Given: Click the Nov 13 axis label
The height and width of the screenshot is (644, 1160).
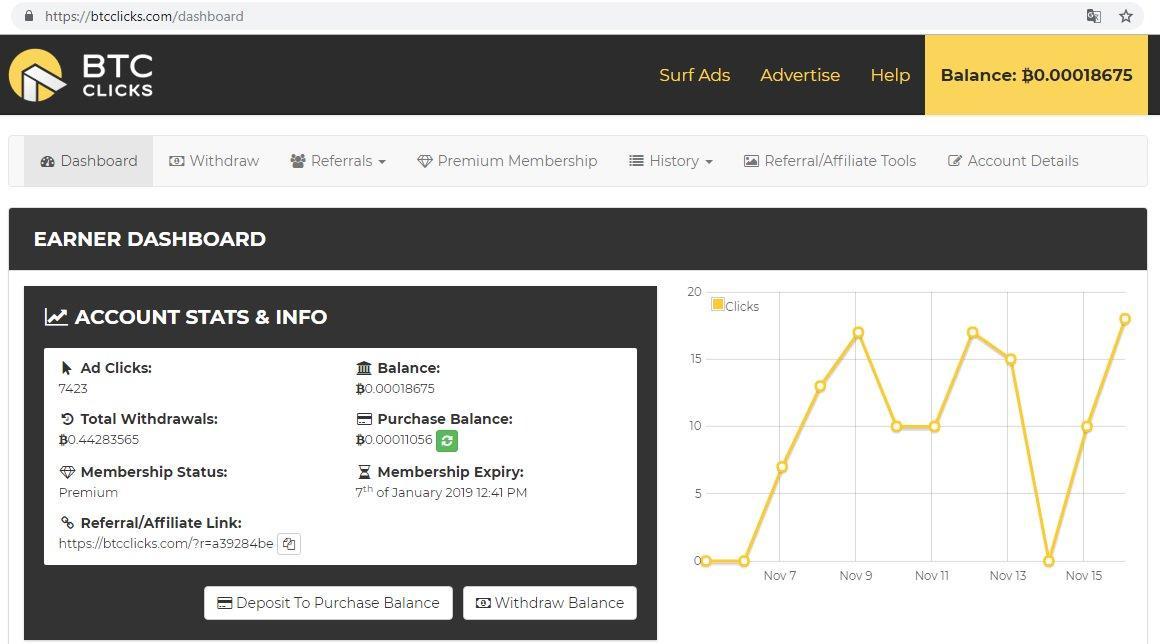Looking at the screenshot, I should click(x=1008, y=575).
